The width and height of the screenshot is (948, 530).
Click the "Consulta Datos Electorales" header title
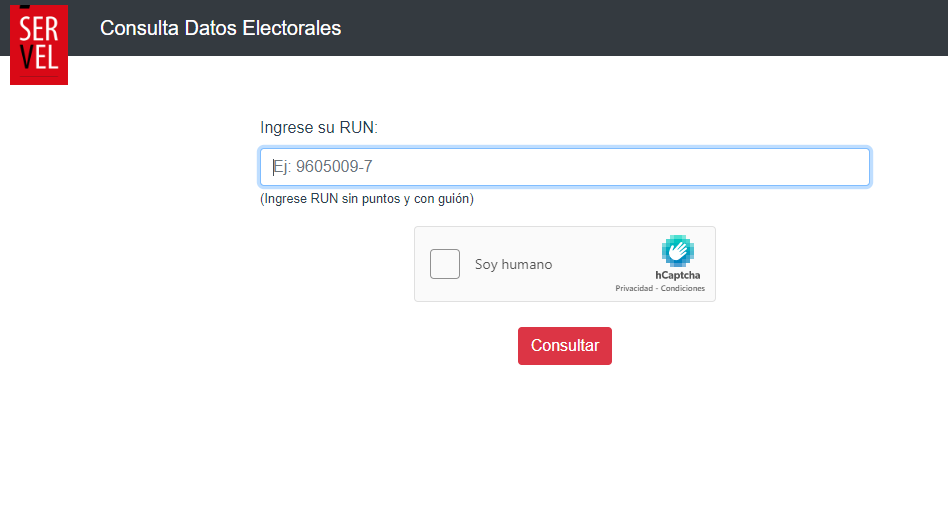coord(221,28)
